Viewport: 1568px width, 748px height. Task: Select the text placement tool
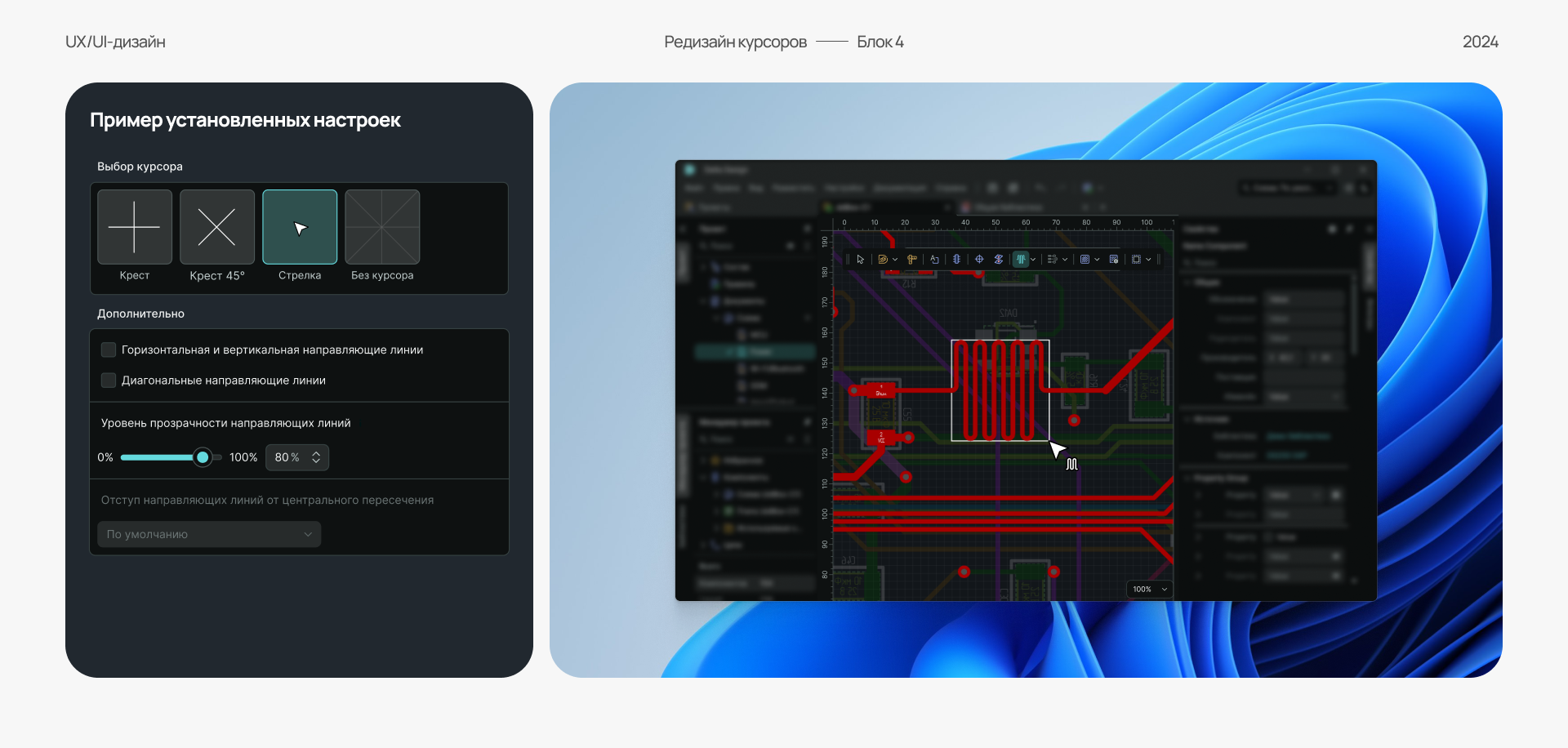click(935, 259)
